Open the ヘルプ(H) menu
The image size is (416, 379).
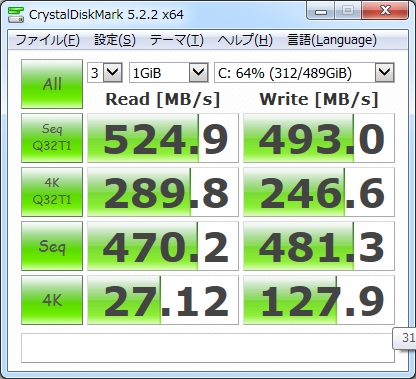(x=245, y=40)
